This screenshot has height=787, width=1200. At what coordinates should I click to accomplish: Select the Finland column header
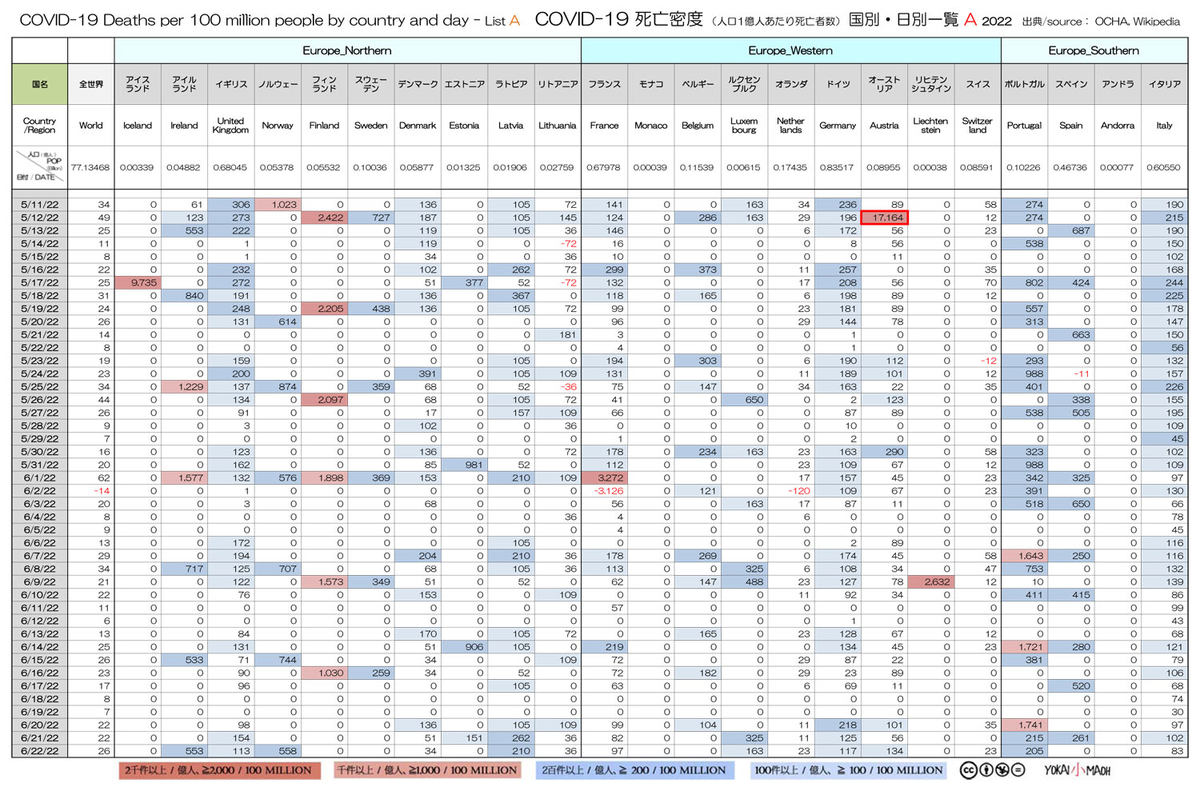click(x=323, y=127)
